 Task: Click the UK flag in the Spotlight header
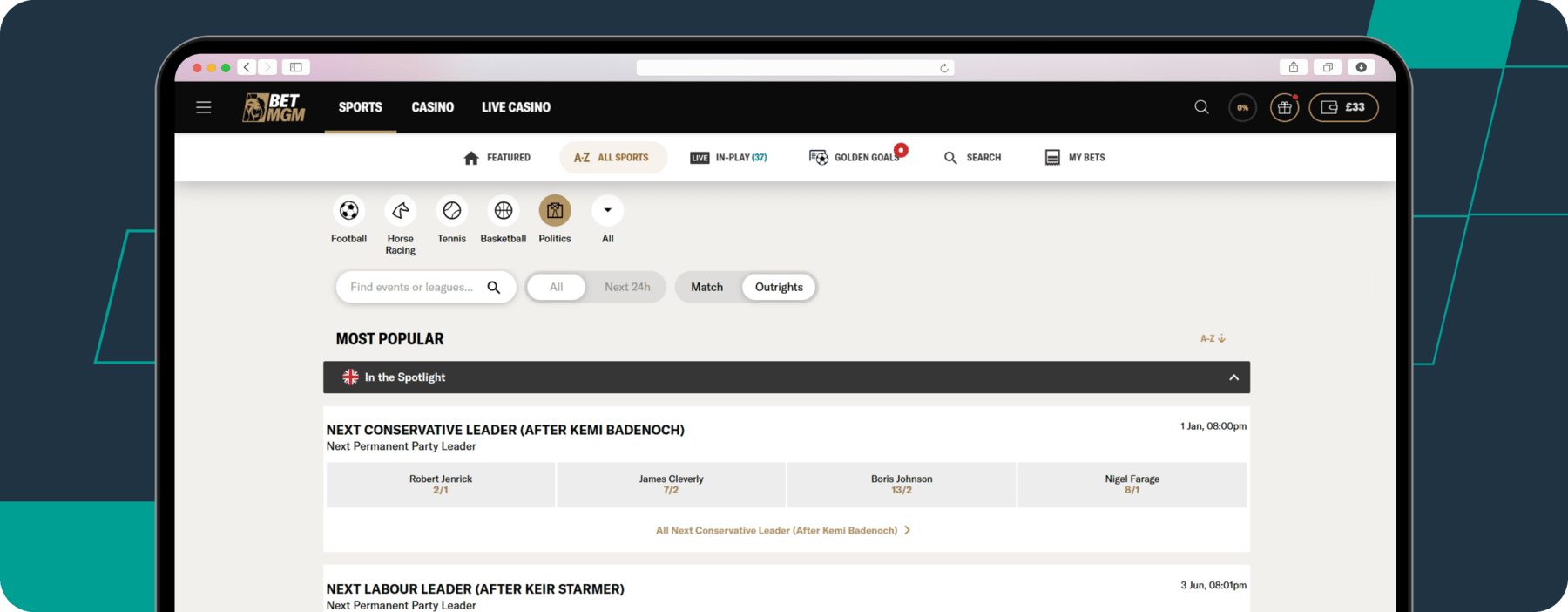[x=350, y=377]
